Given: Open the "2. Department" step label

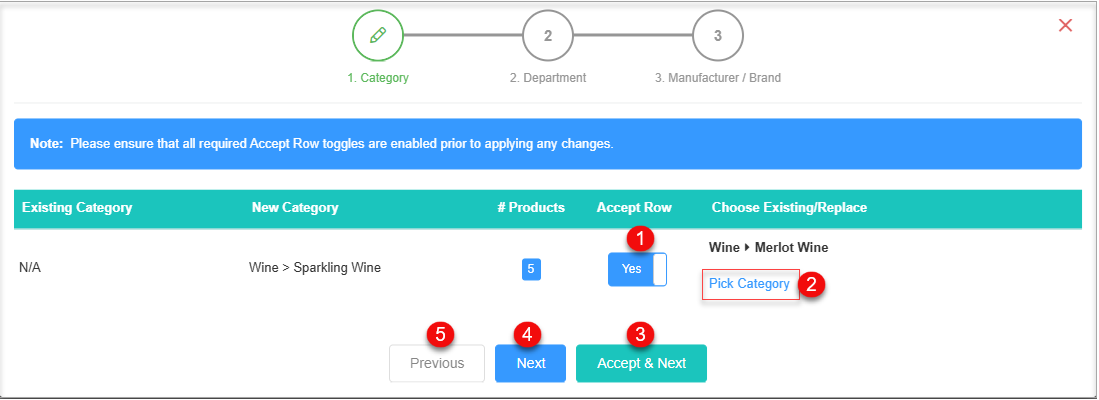Looking at the screenshot, I should tap(548, 78).
